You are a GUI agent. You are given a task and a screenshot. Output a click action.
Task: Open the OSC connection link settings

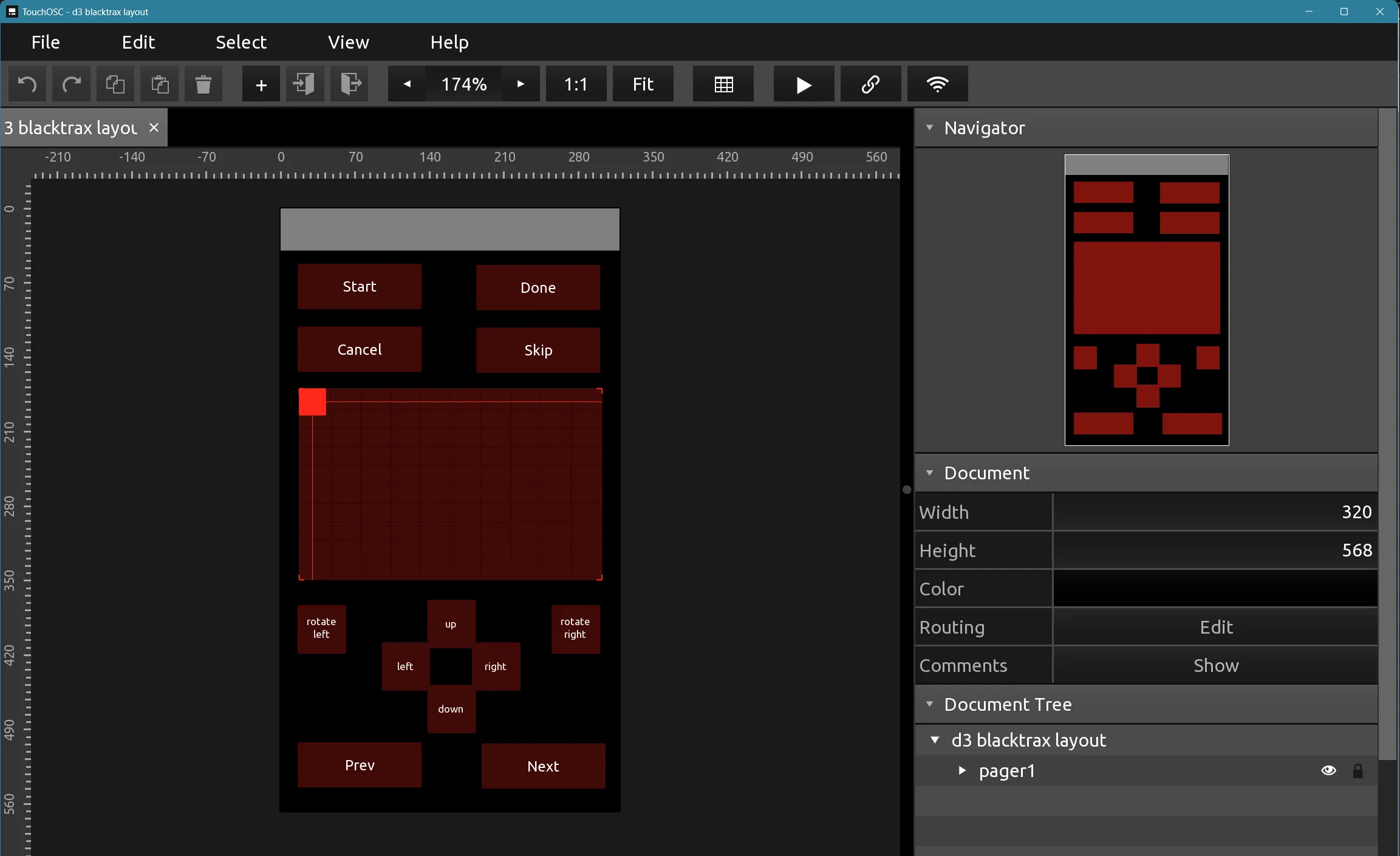tap(870, 84)
